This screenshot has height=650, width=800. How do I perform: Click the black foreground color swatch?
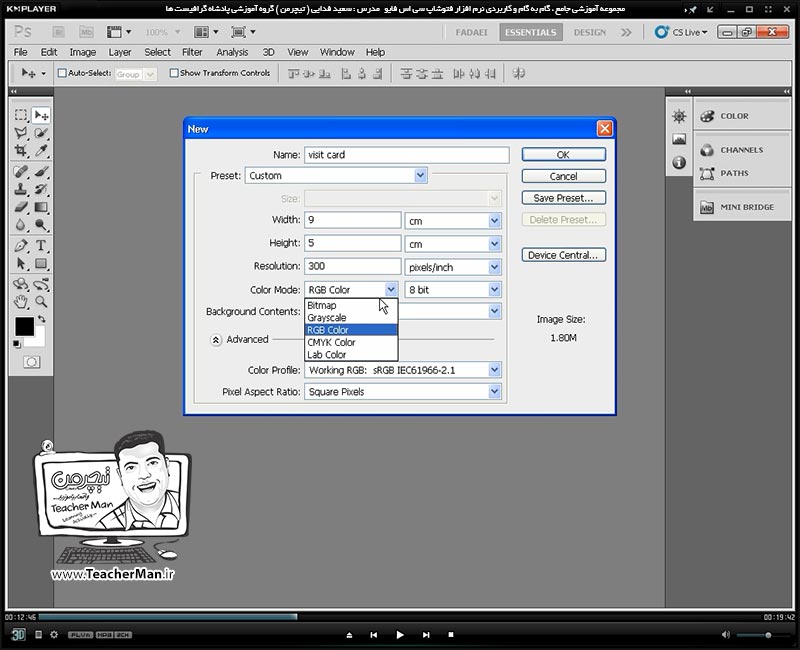point(24,327)
